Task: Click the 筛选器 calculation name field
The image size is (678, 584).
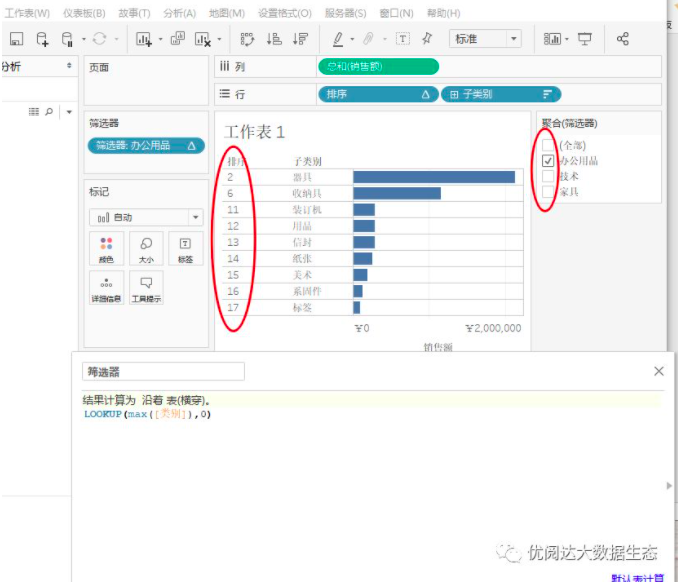Action: tap(163, 371)
